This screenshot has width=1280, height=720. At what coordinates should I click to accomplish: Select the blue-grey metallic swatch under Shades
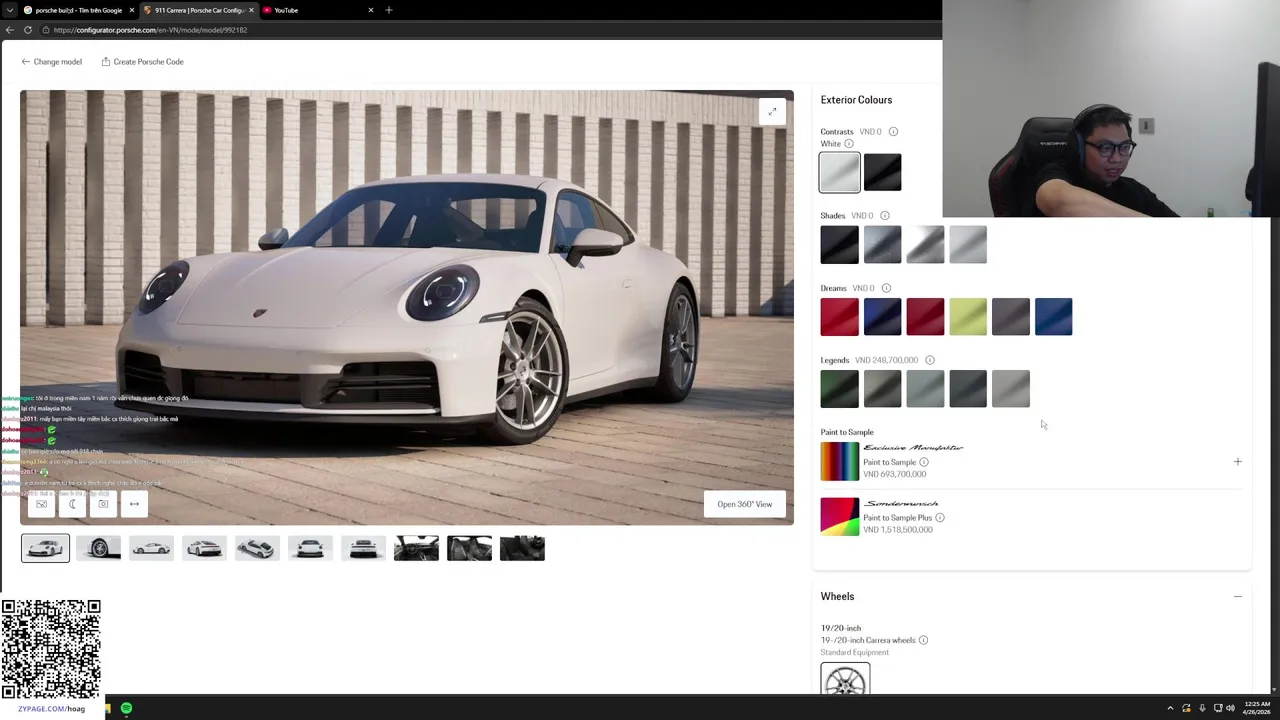pyautogui.click(x=882, y=245)
